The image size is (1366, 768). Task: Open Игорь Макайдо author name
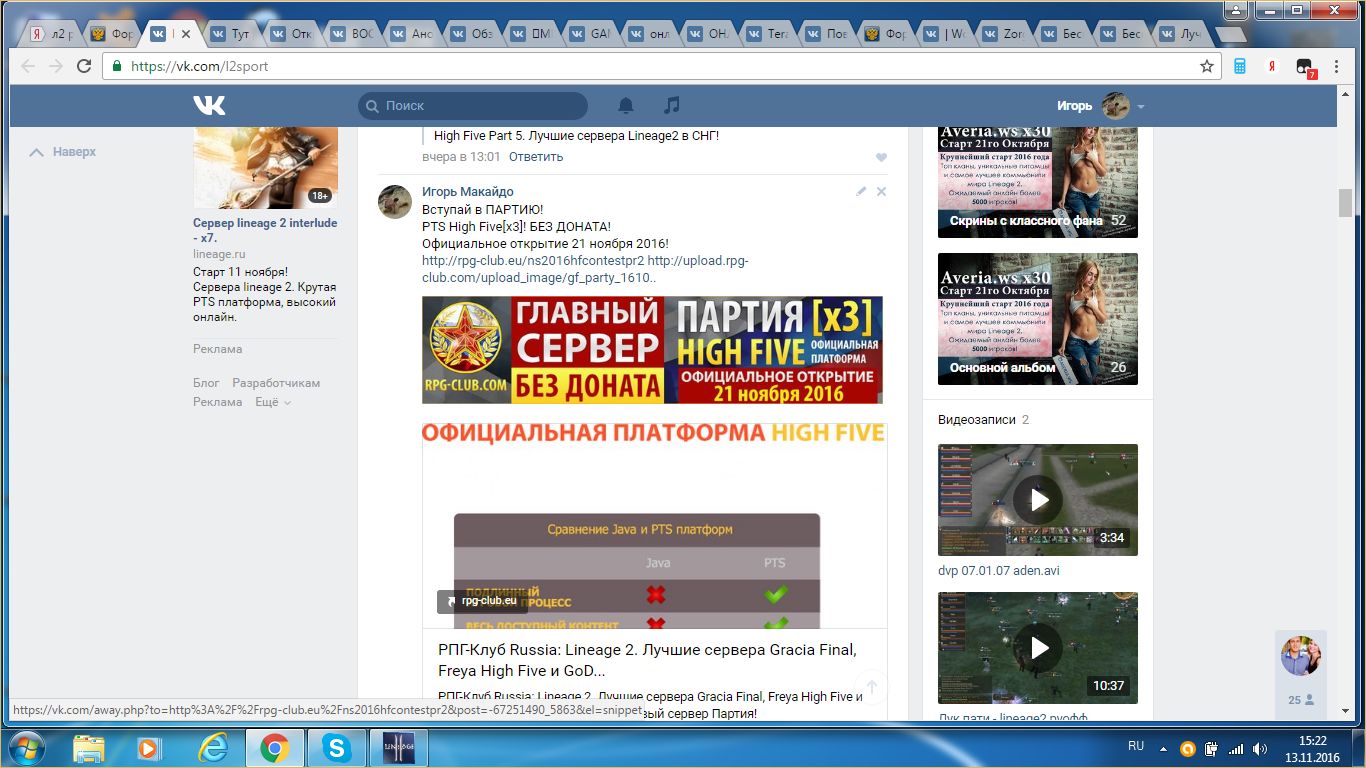pos(468,192)
